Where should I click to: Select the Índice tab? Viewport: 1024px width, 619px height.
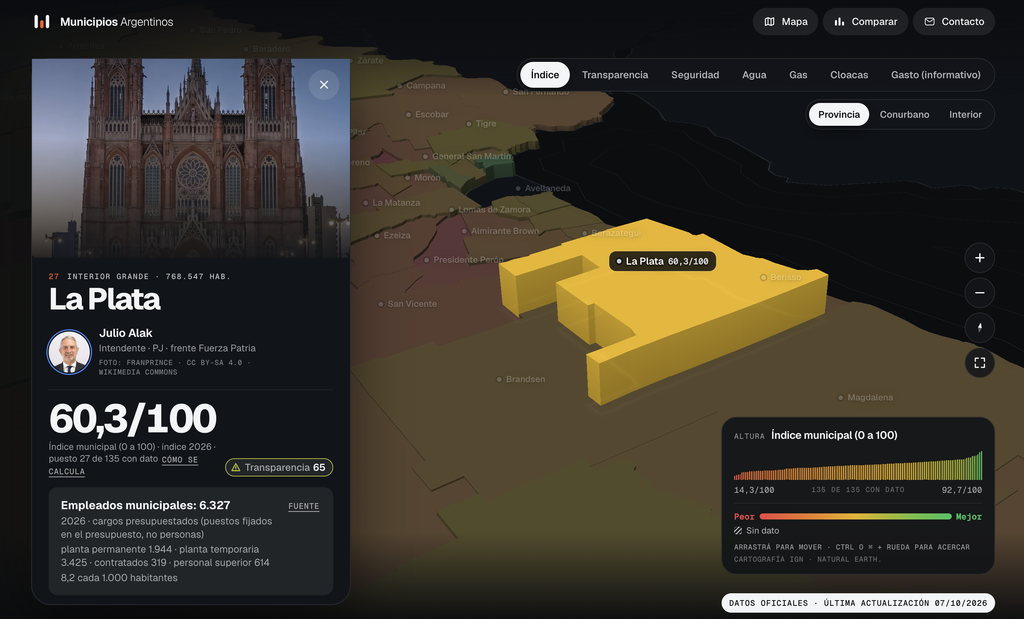(545, 74)
